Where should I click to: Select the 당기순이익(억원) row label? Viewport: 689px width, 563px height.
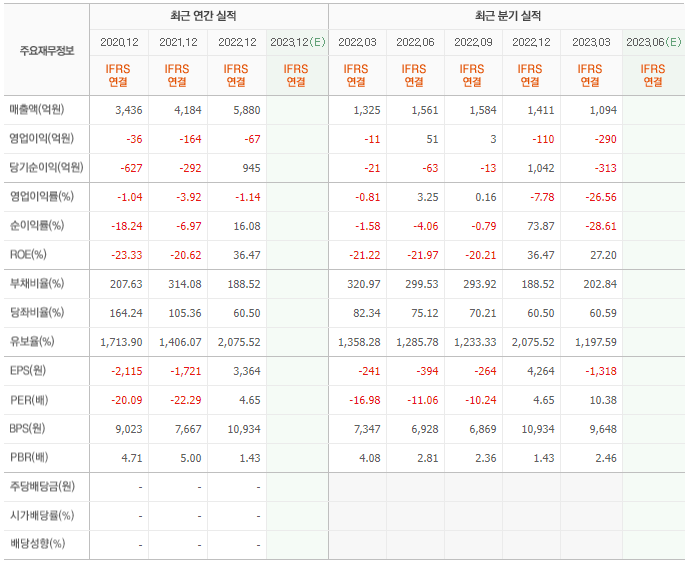coord(46,167)
